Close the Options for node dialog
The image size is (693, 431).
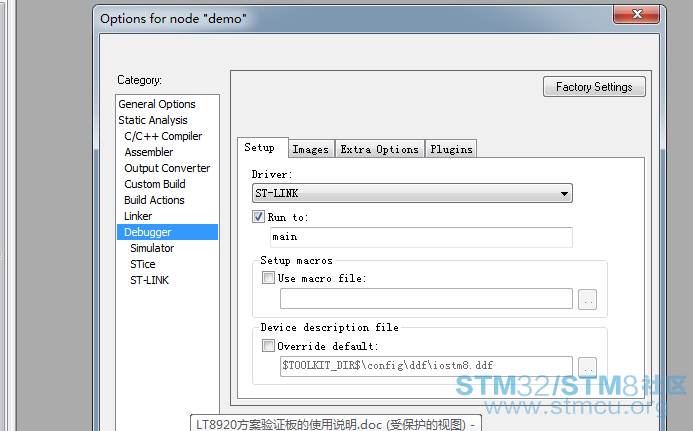(x=636, y=15)
